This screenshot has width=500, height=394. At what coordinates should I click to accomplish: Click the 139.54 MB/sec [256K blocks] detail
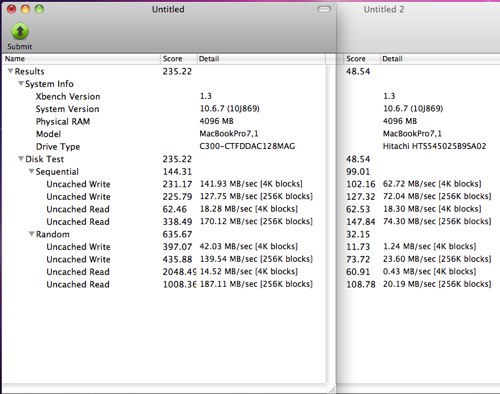(256, 259)
